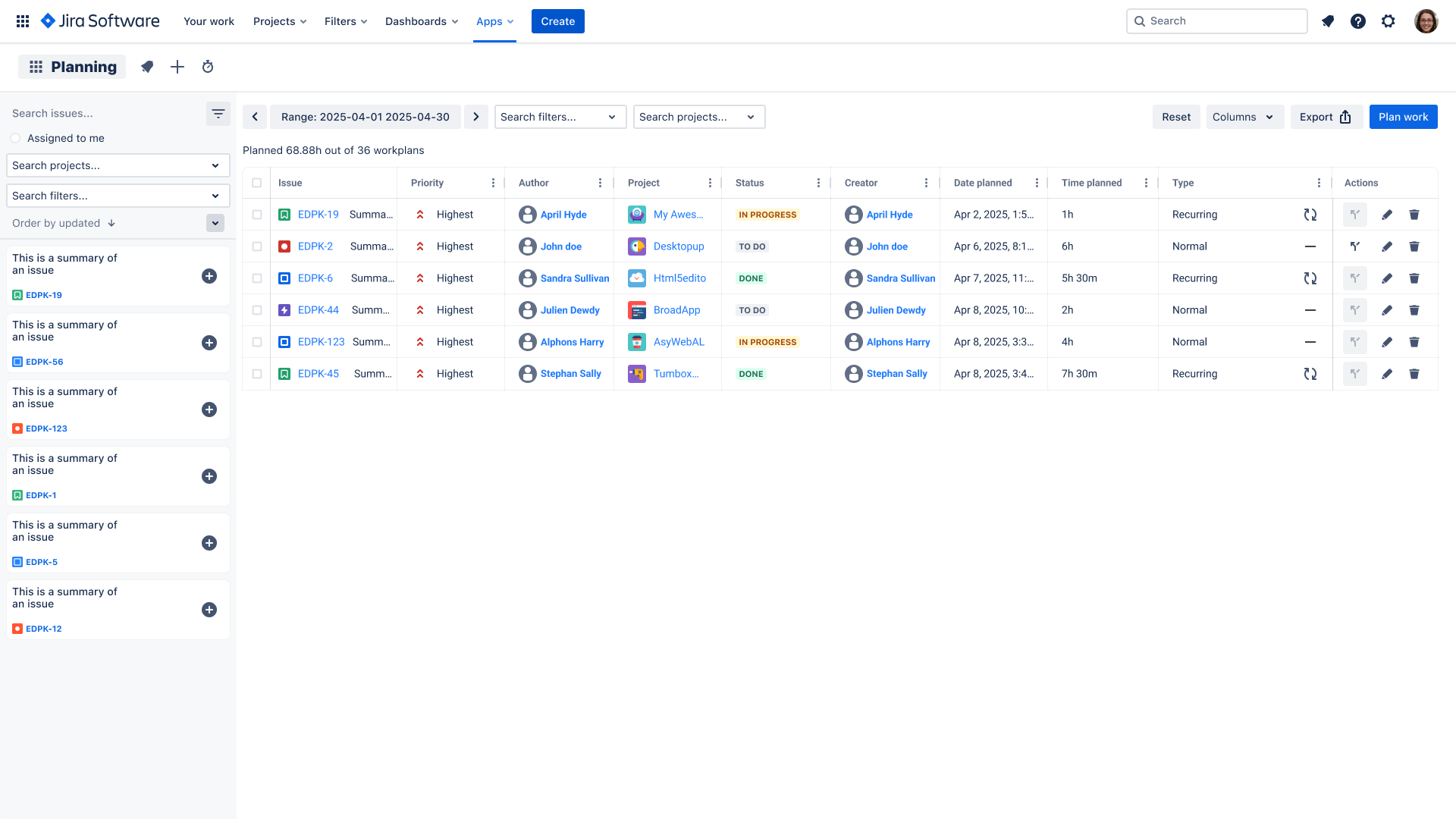Open the Dashboards menu

coord(422,21)
